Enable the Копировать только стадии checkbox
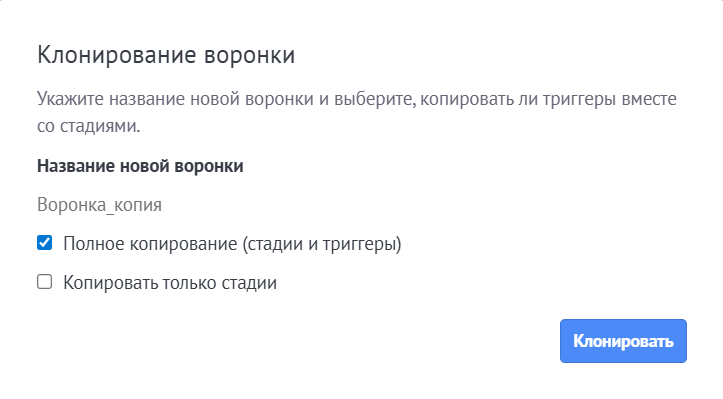Screen dimensions: 723x399 [x=45, y=281]
